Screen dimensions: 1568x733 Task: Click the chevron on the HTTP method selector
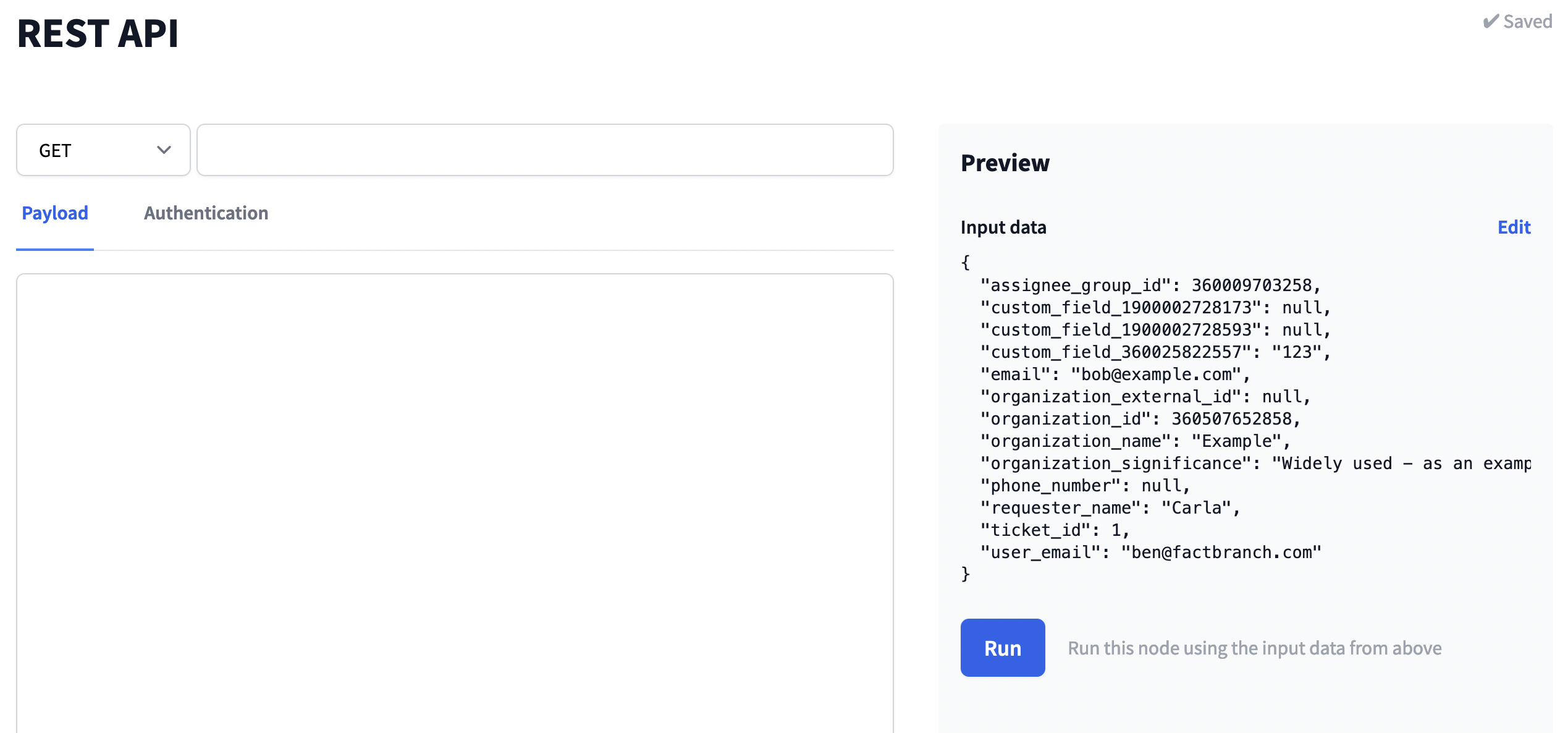(x=163, y=150)
